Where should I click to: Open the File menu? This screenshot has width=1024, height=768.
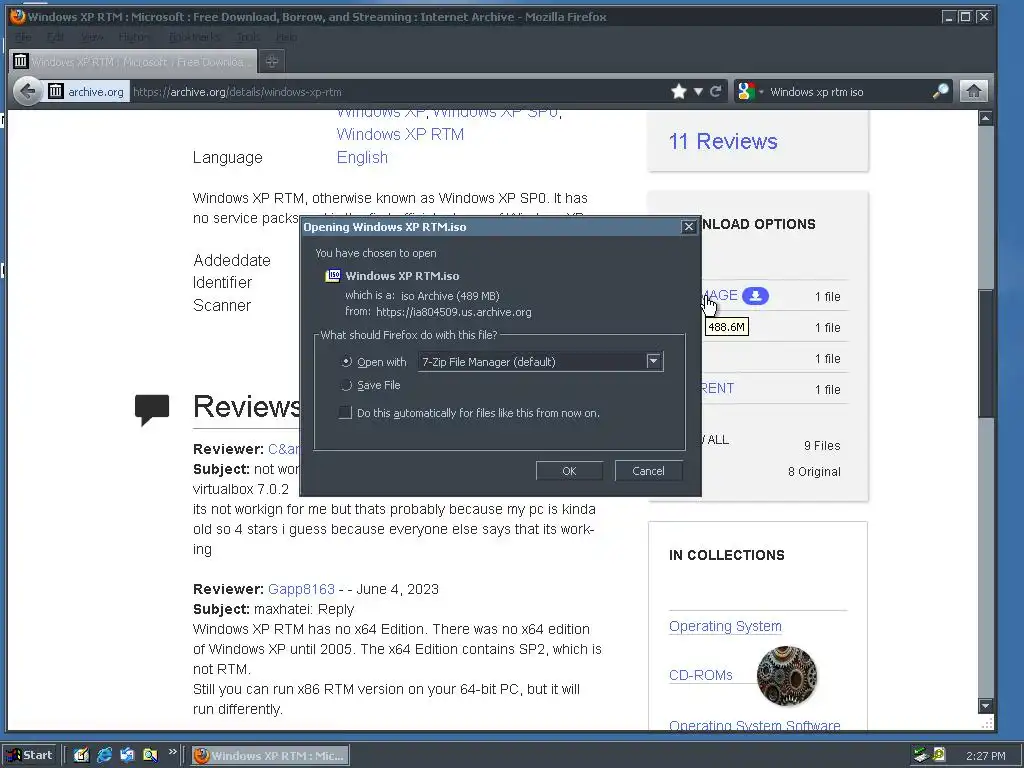pyautogui.click(x=23, y=37)
